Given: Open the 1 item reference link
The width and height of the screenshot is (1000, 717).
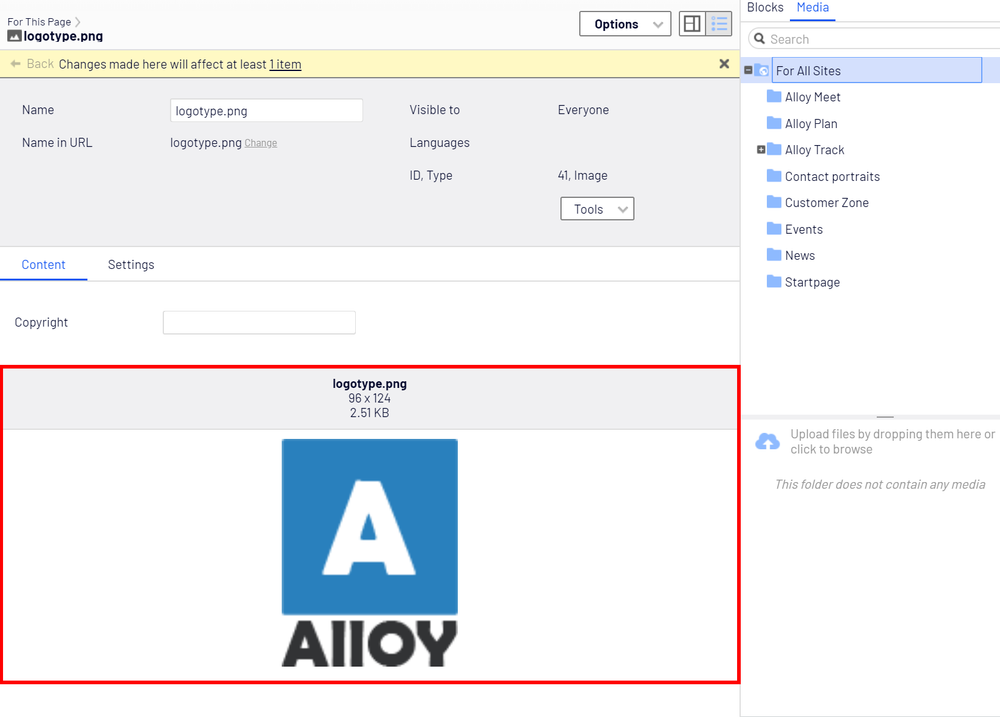Looking at the screenshot, I should pos(285,63).
